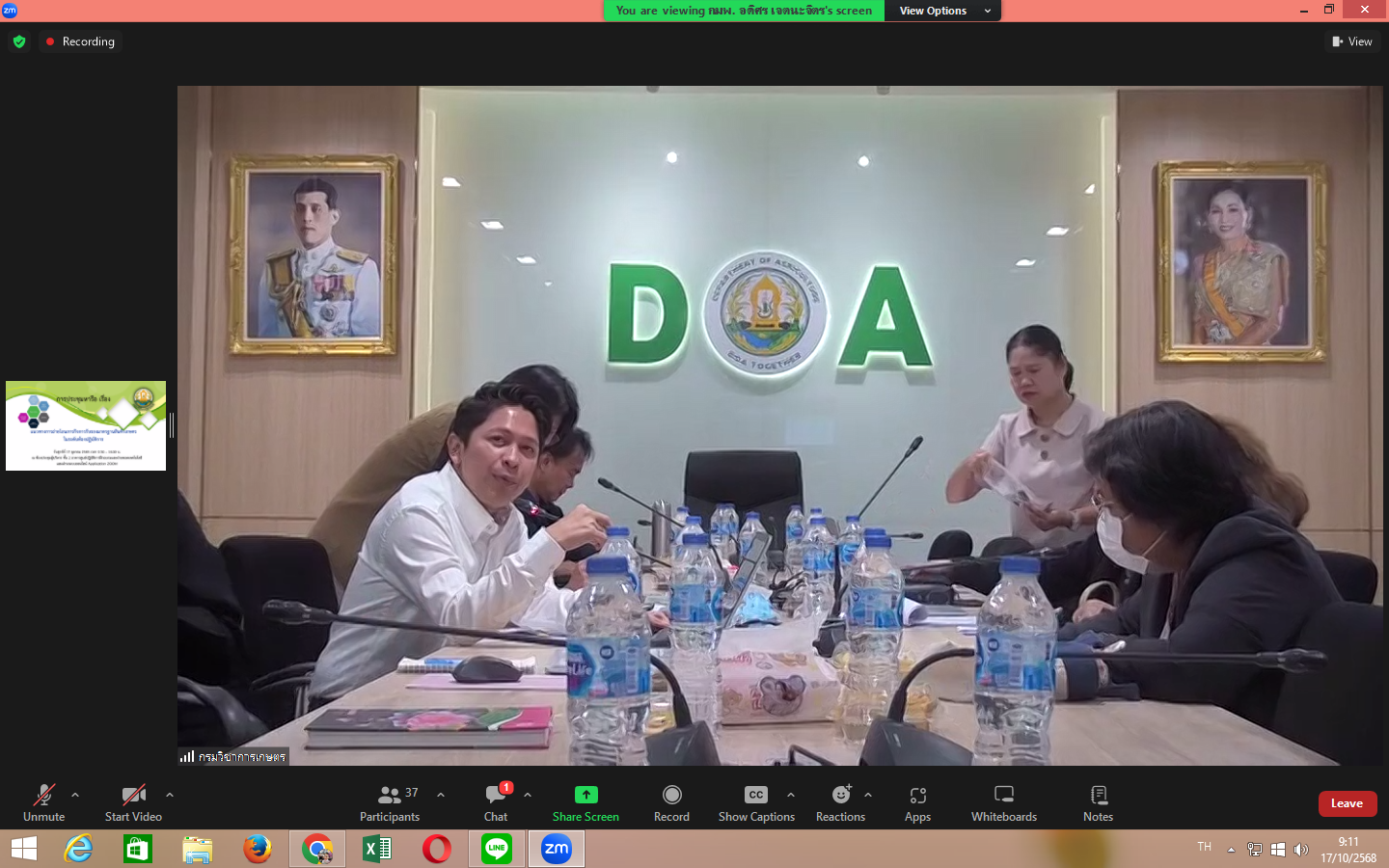The image size is (1389, 868).
Task: Leave the meeting
Action: tap(1347, 803)
